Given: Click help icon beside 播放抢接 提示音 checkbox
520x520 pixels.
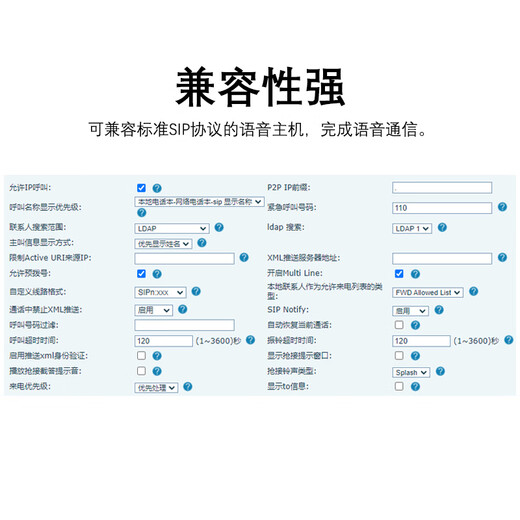Looking at the screenshot, I should [x=157, y=371].
